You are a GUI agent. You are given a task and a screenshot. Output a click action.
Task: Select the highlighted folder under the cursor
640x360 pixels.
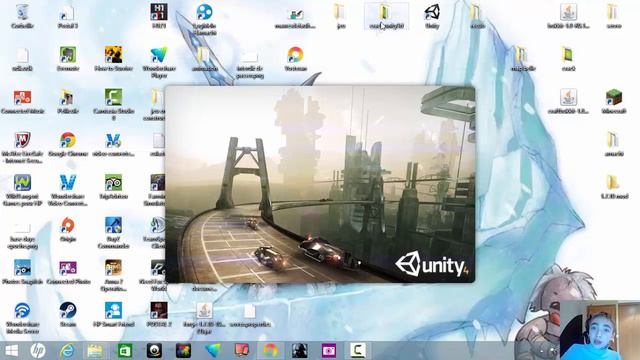coord(386,16)
